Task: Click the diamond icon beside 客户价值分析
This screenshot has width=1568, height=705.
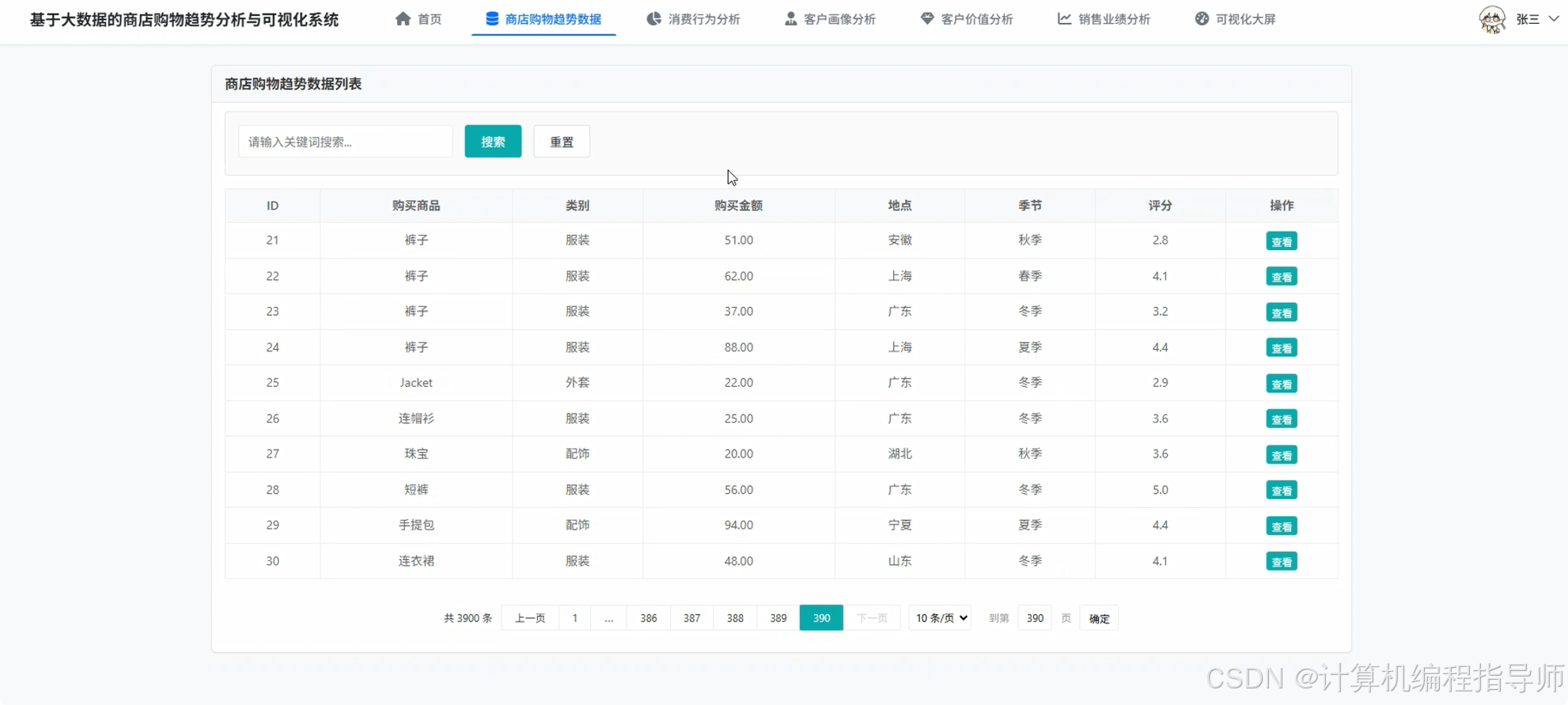Action: (x=927, y=18)
